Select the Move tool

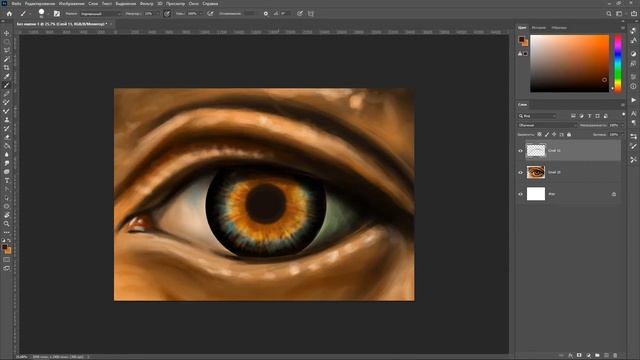click(x=7, y=33)
